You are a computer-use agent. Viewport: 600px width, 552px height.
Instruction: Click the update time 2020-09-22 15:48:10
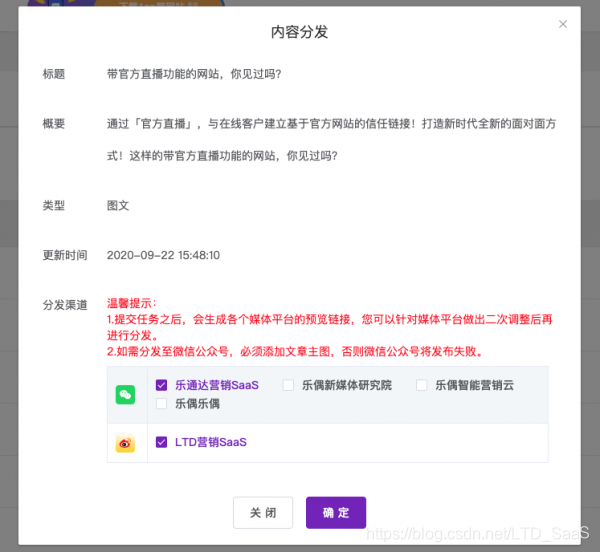pos(163,255)
